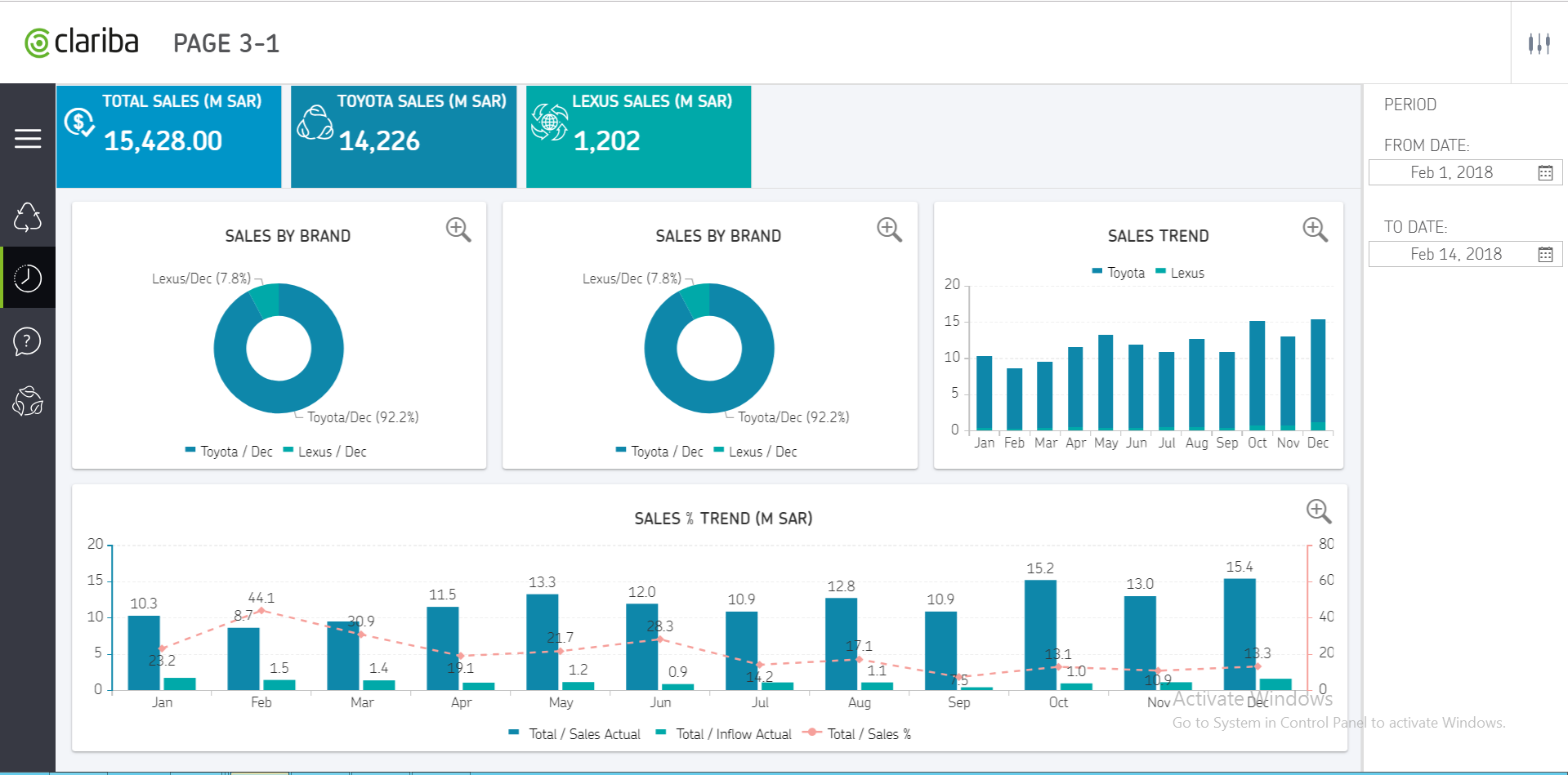
Task: Click the Clariba logo
Action: [x=82, y=42]
